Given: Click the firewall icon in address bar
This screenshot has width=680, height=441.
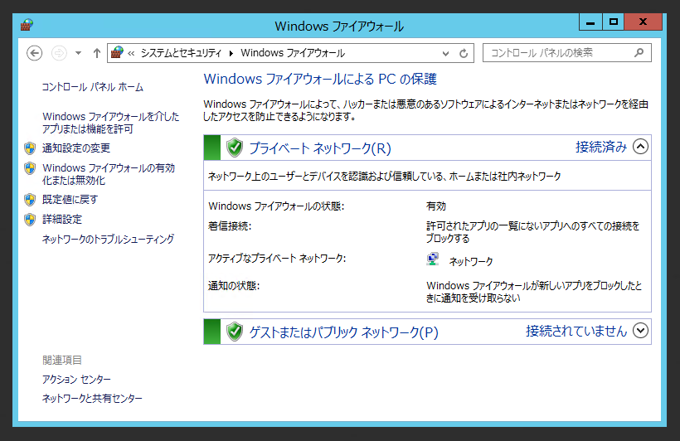Looking at the screenshot, I should (x=117, y=53).
